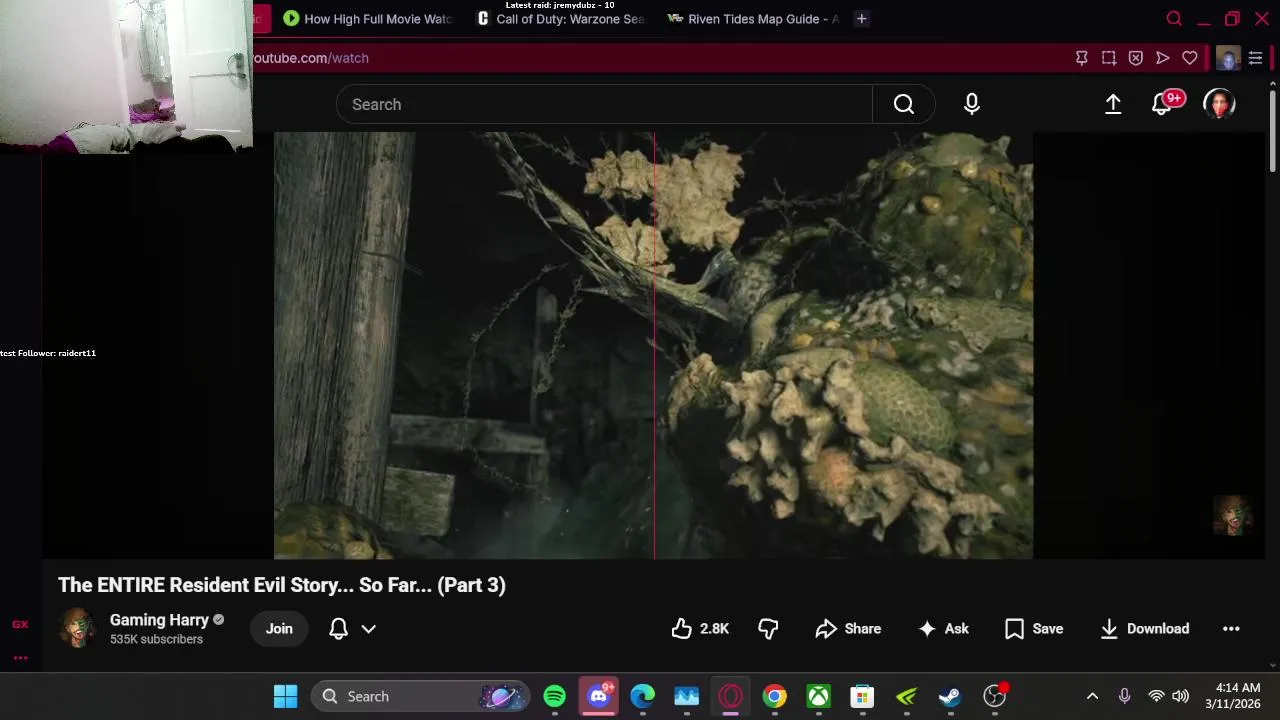Click the GX sidebar icon
The image size is (1280, 720).
coord(20,624)
